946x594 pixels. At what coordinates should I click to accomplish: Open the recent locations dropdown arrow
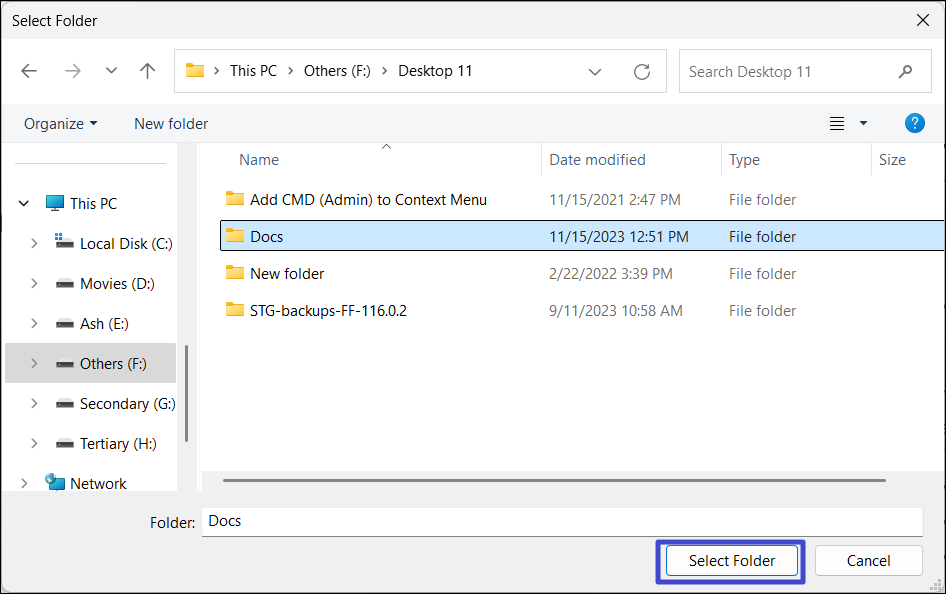[x=111, y=71]
